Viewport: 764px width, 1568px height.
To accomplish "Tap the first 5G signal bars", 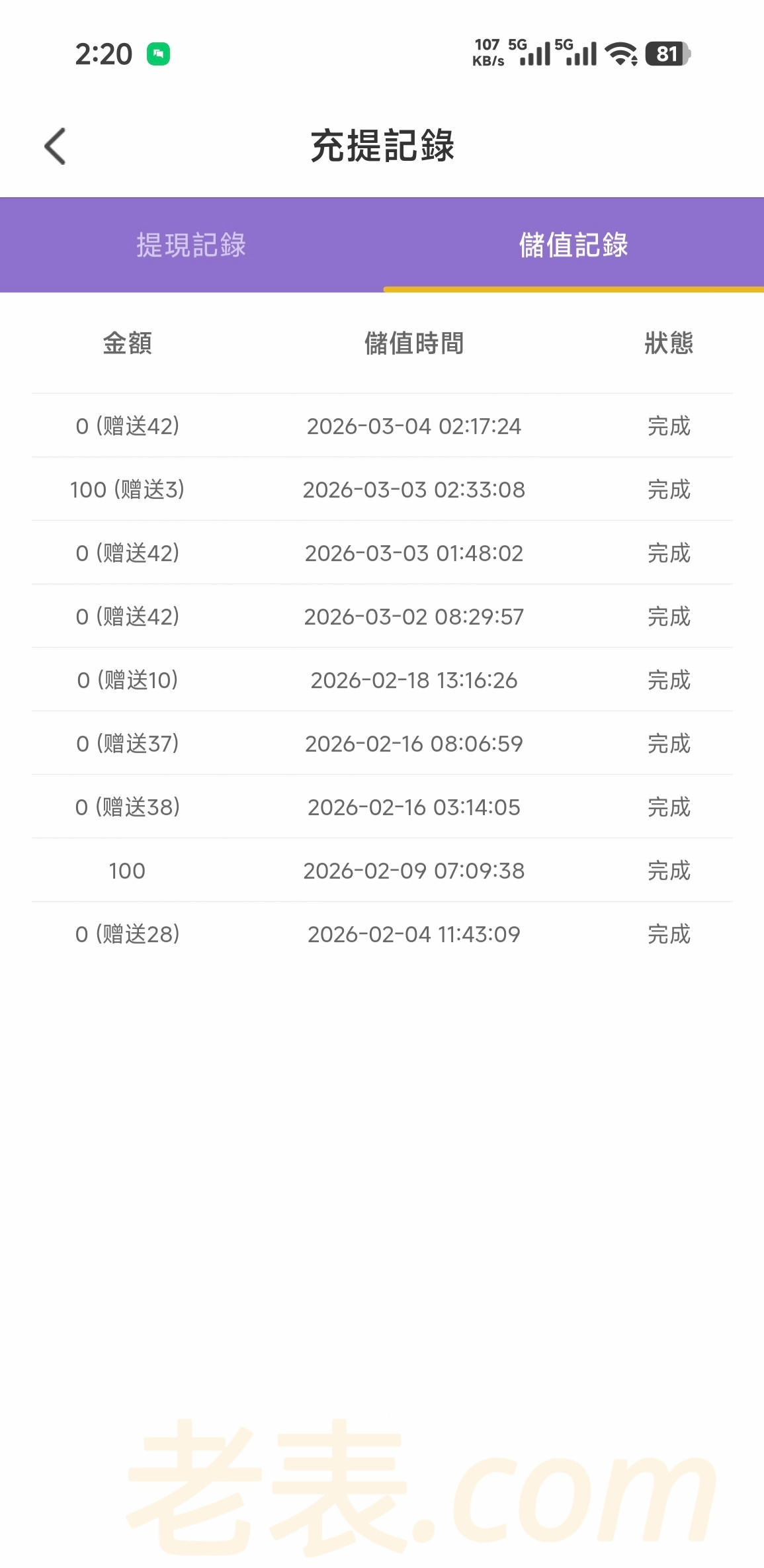I will coord(531,53).
